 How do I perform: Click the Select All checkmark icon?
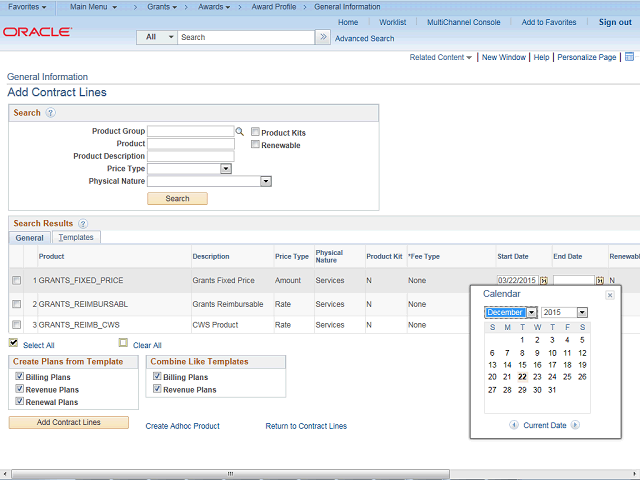(13, 343)
